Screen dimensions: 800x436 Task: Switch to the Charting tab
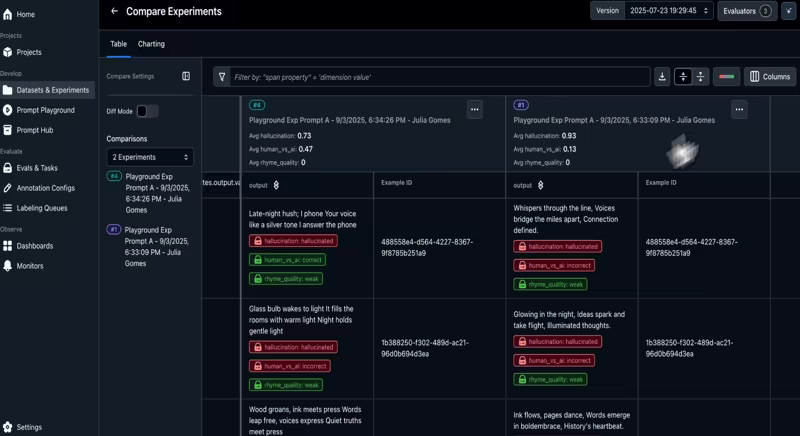(151, 44)
